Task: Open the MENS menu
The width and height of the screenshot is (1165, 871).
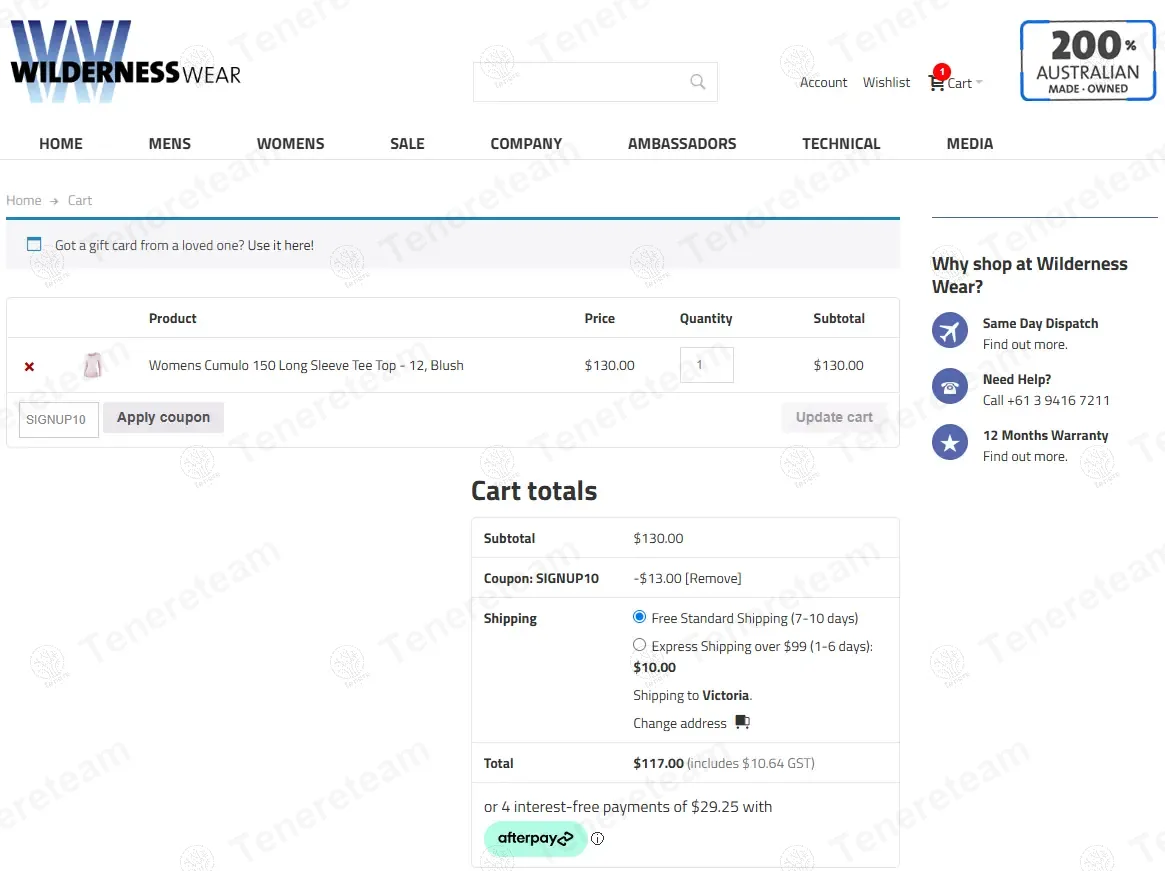Action: (169, 144)
